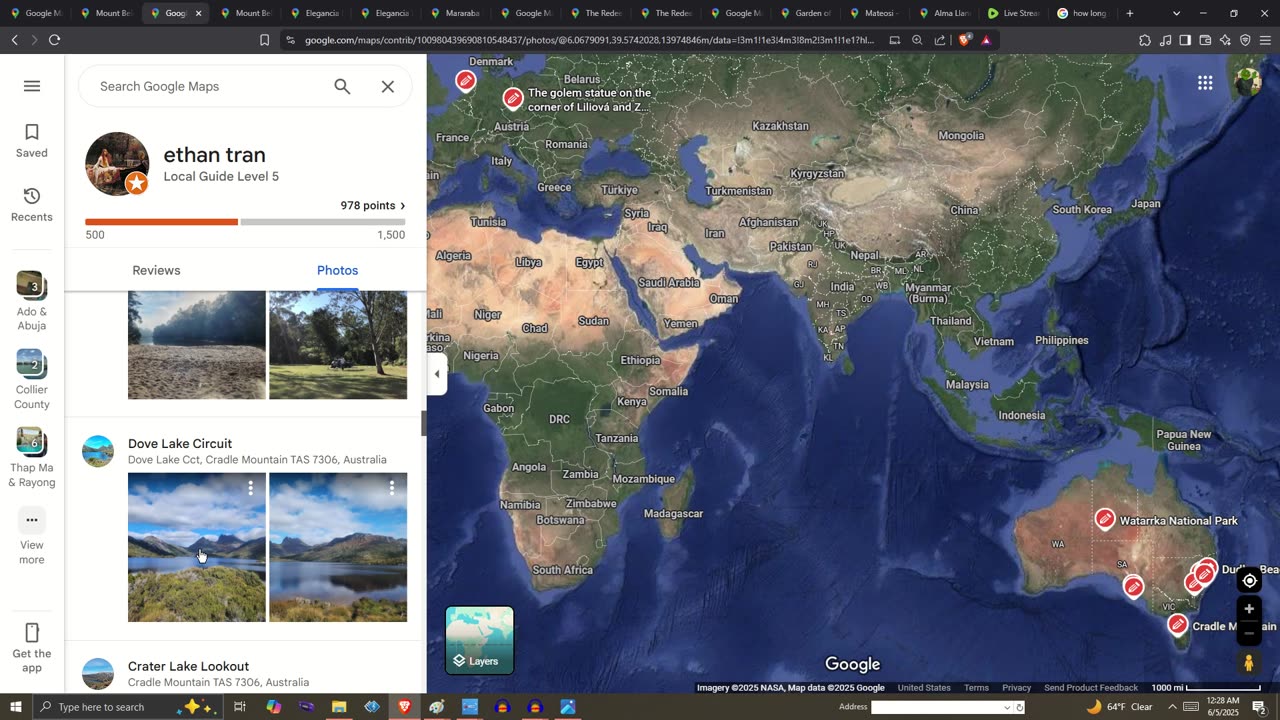This screenshot has height=720, width=1280.
Task: Open Brave Shields panel
Action: (x=964, y=40)
